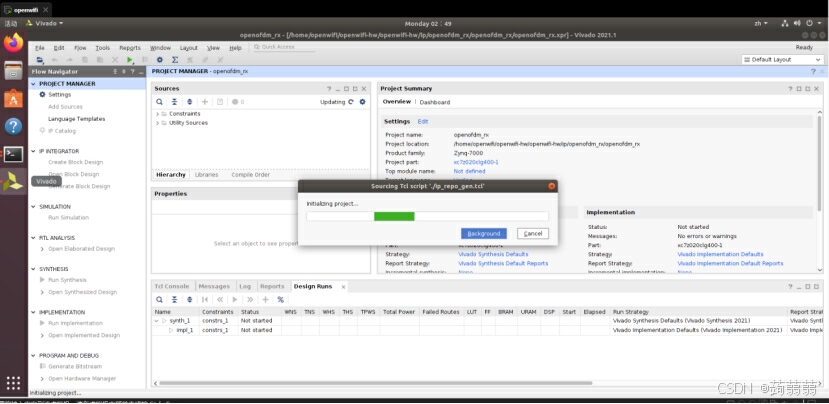This screenshot has width=829, height=404.
Task: Click the percent icon in Design Runs
Action: click(280, 299)
